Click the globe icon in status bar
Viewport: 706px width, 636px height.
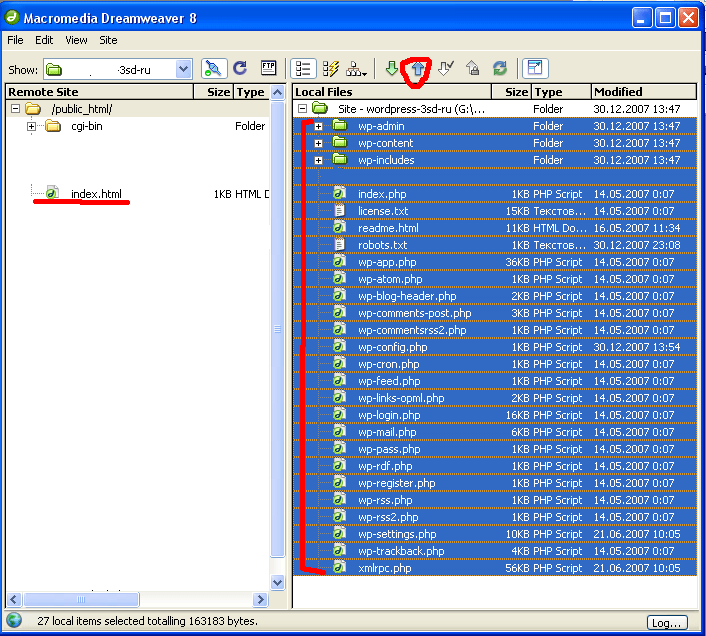coord(14,620)
